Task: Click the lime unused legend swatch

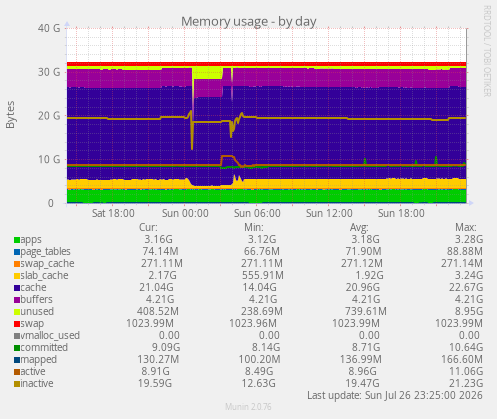Action: [x=17, y=312]
